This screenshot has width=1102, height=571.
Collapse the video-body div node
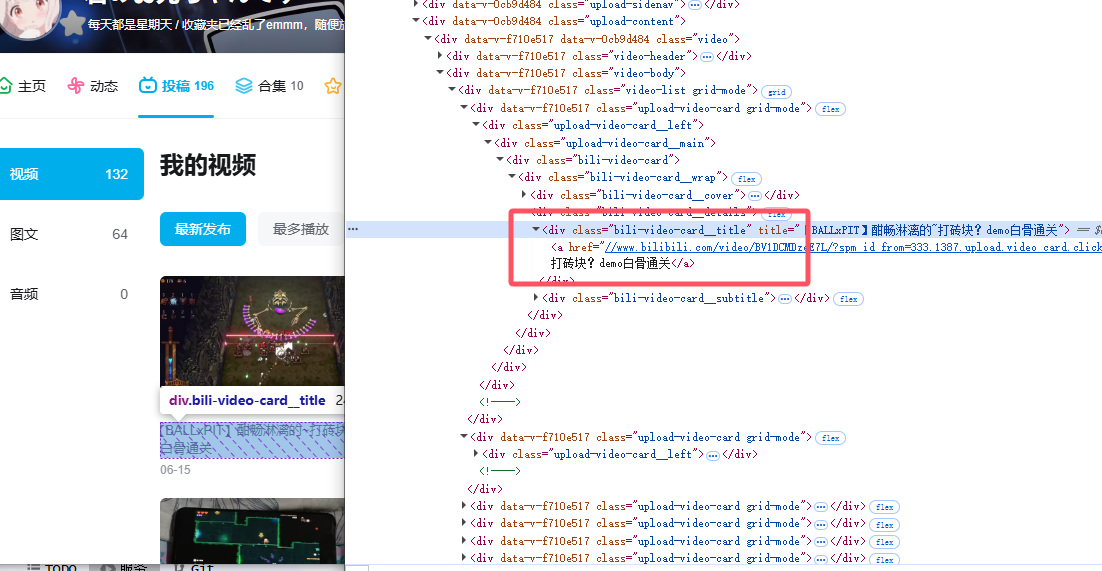pyautogui.click(x=440, y=73)
